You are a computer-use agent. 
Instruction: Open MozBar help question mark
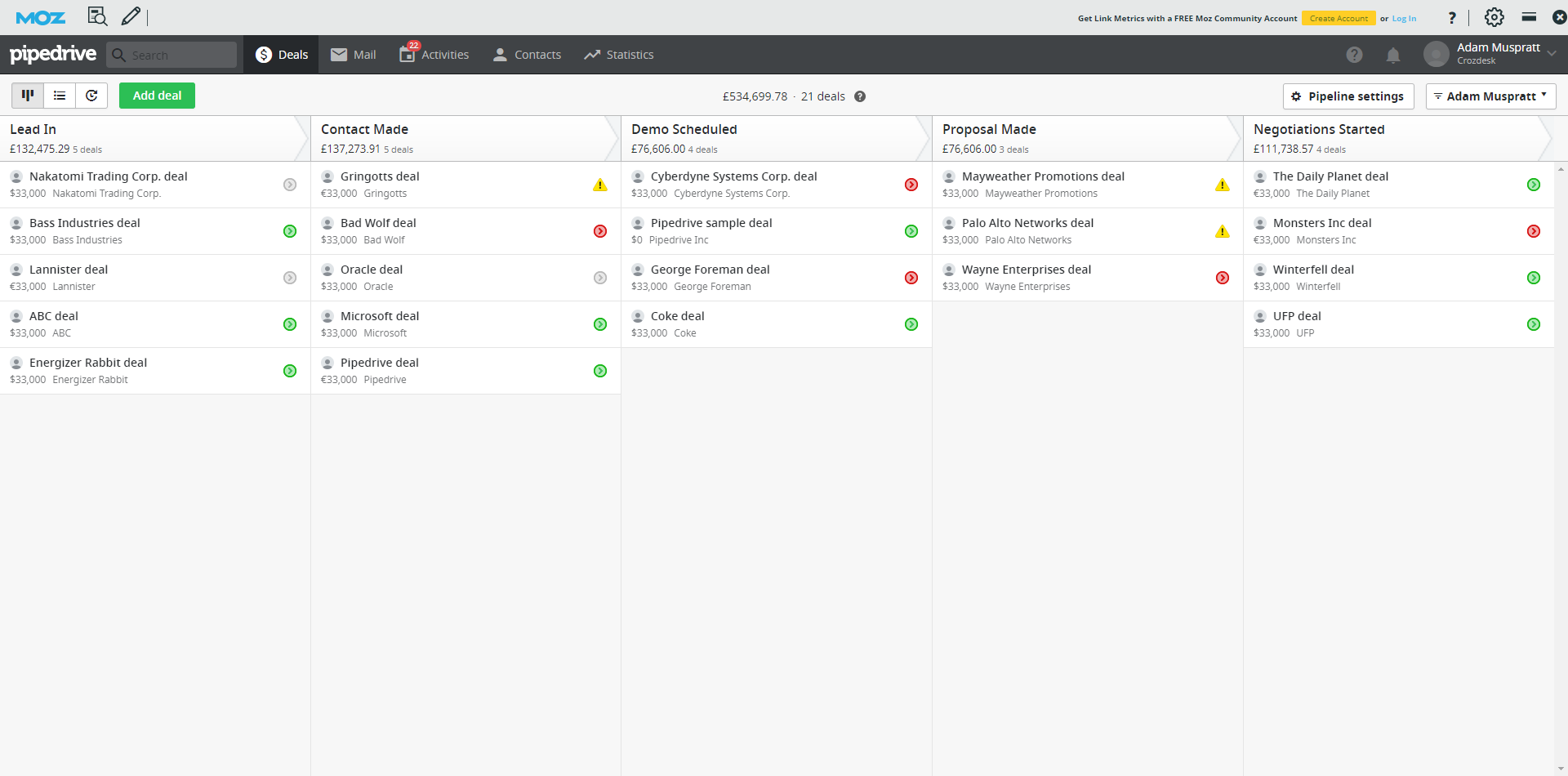pos(1451,17)
